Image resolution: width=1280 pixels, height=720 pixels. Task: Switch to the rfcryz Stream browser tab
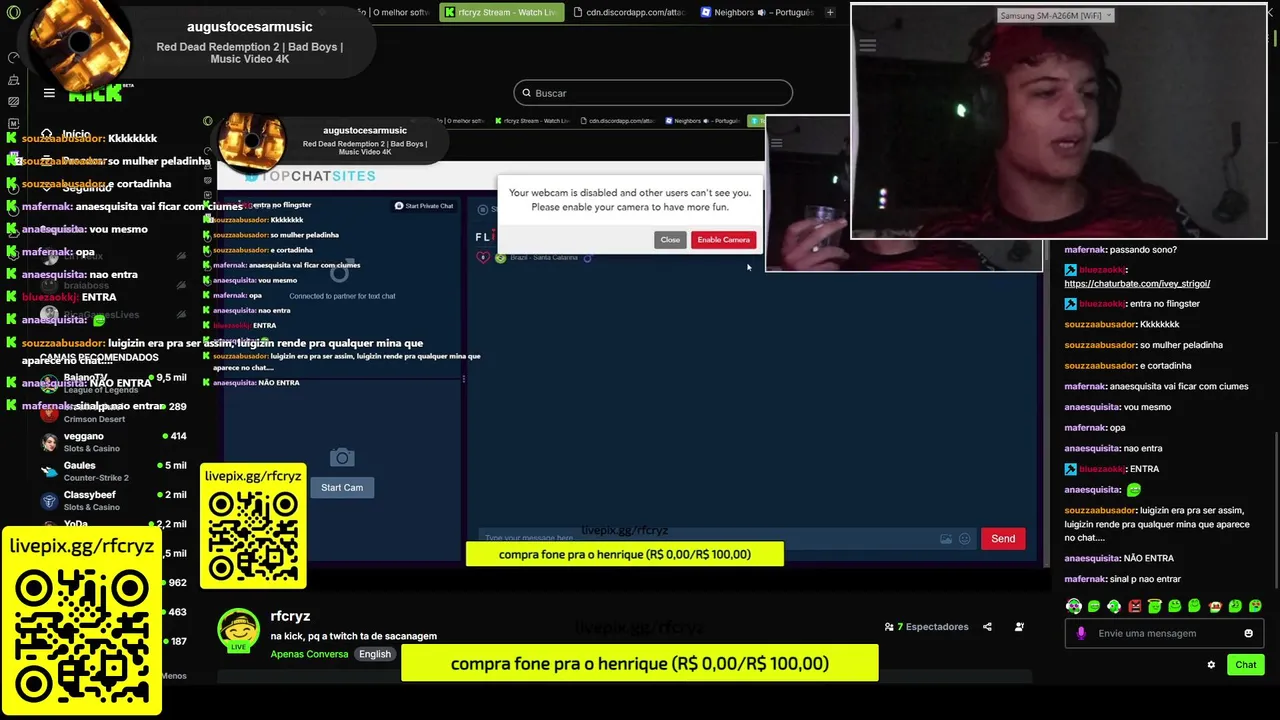click(x=502, y=12)
